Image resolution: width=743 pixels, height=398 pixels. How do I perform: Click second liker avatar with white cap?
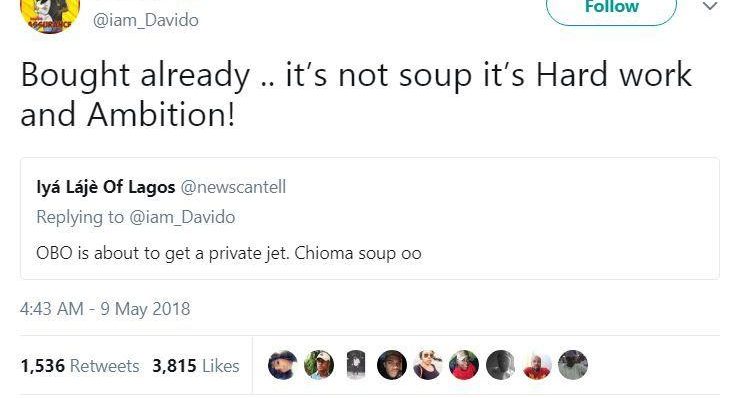(x=319, y=365)
